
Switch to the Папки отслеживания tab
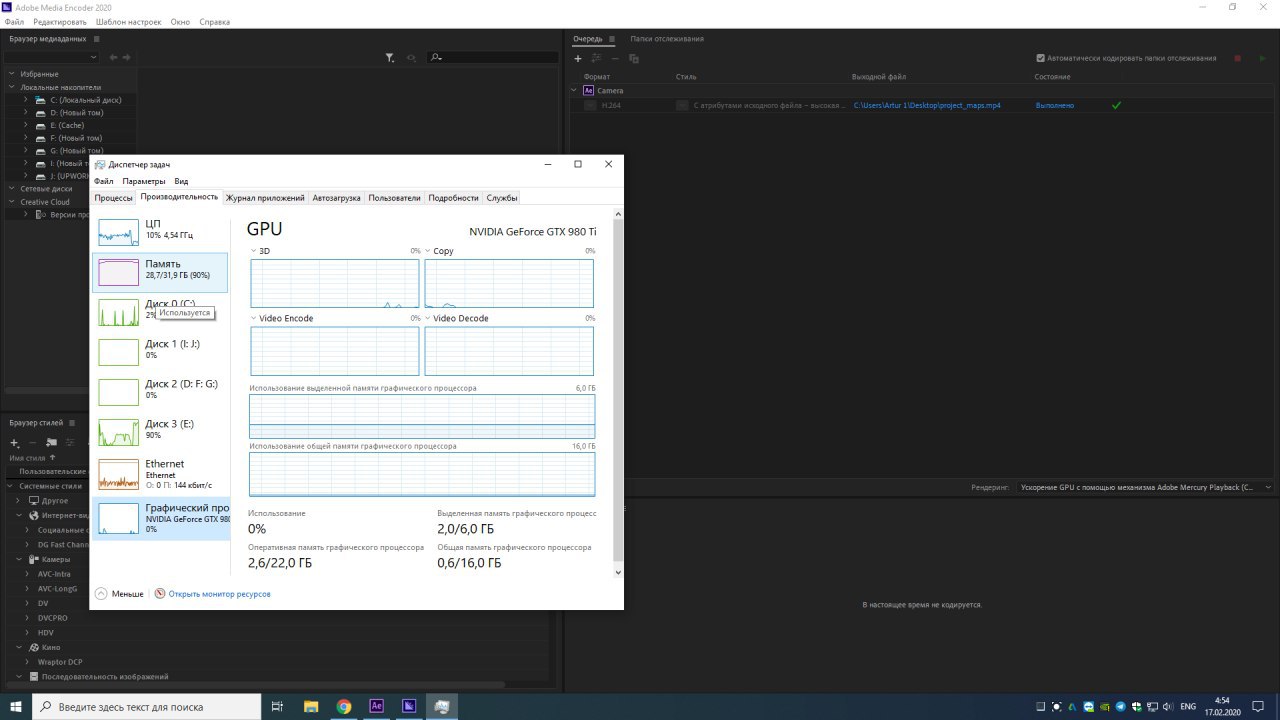pos(667,39)
